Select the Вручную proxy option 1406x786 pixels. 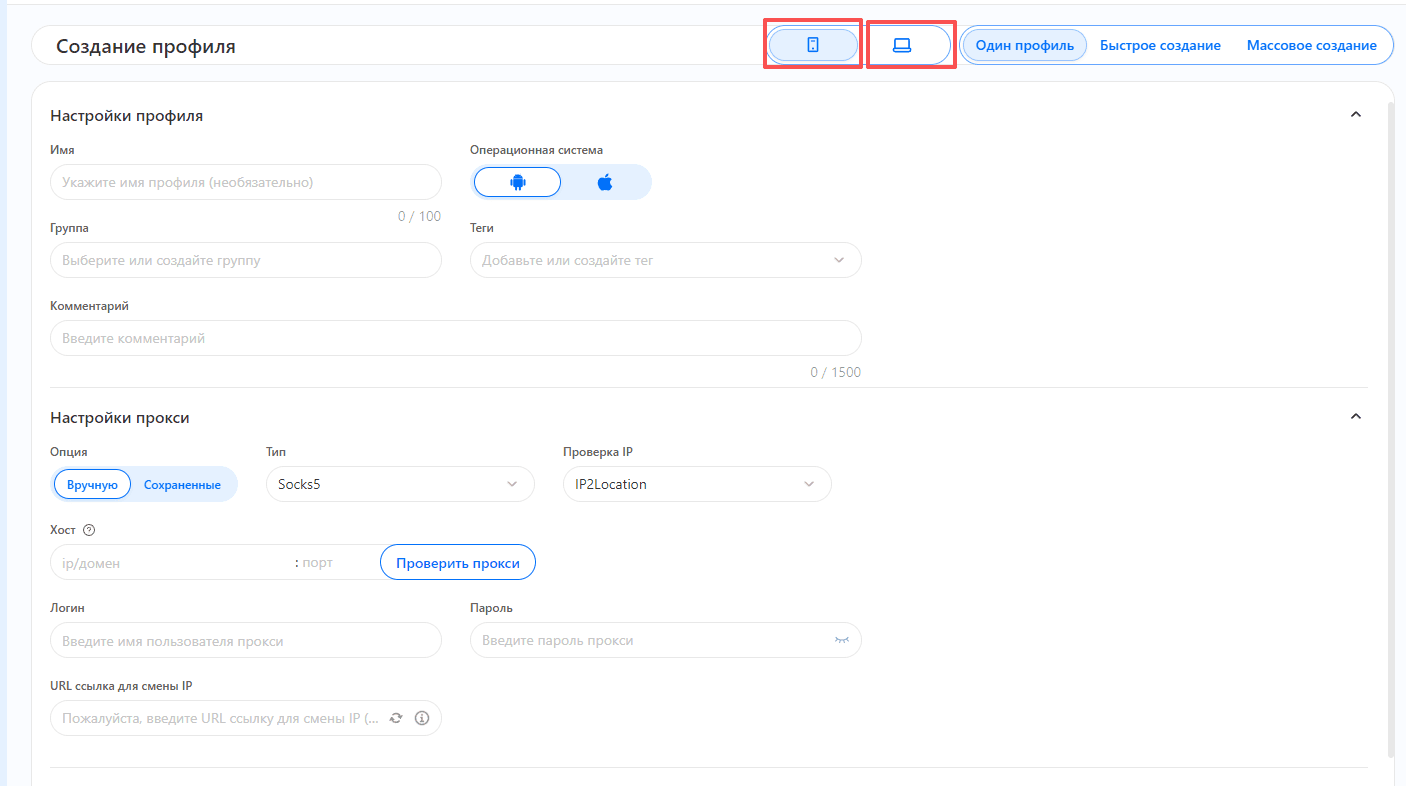[x=92, y=484]
